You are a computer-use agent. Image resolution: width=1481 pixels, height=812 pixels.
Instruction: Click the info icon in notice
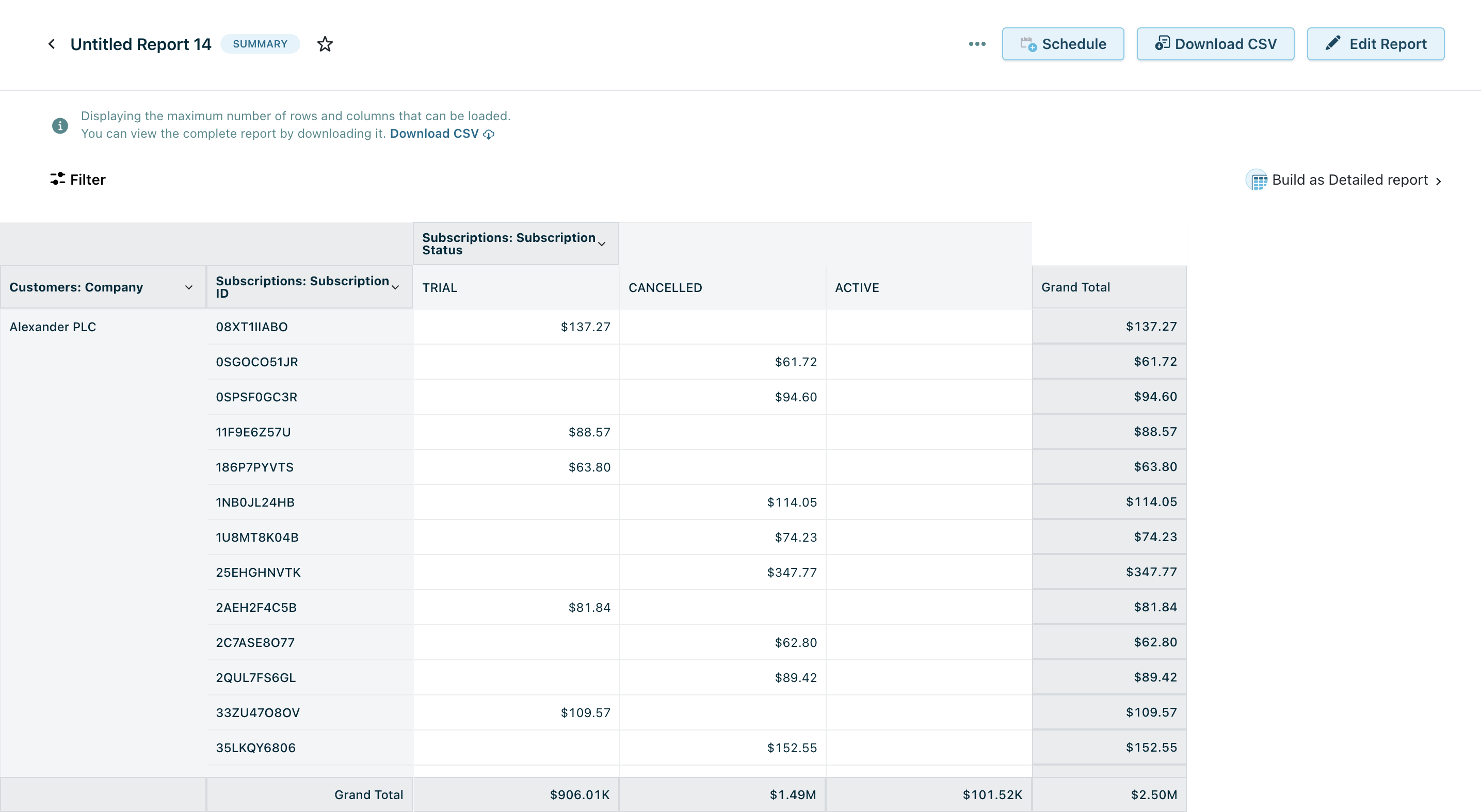point(60,125)
